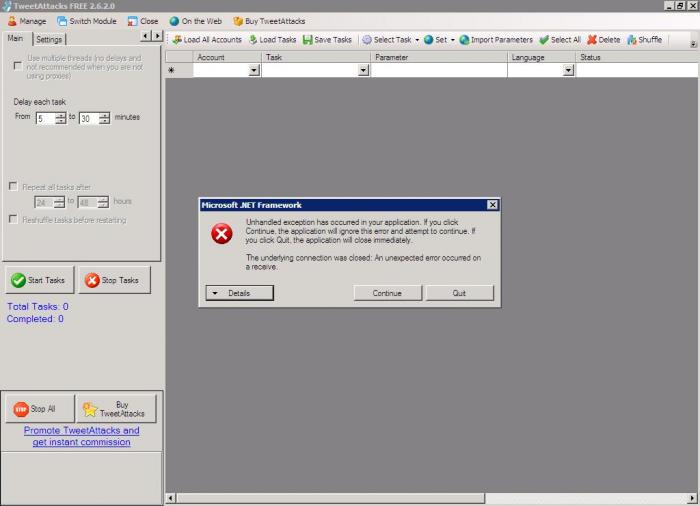Click the green Start Tasks checkmark icon

18,280
